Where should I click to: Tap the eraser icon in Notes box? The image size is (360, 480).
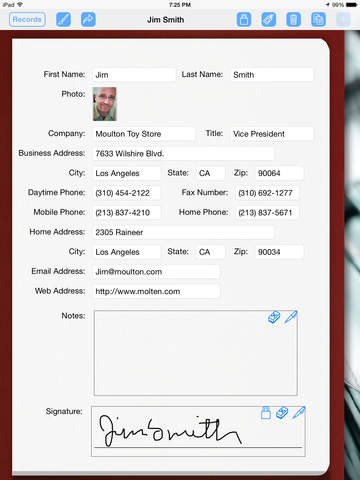tap(274, 317)
